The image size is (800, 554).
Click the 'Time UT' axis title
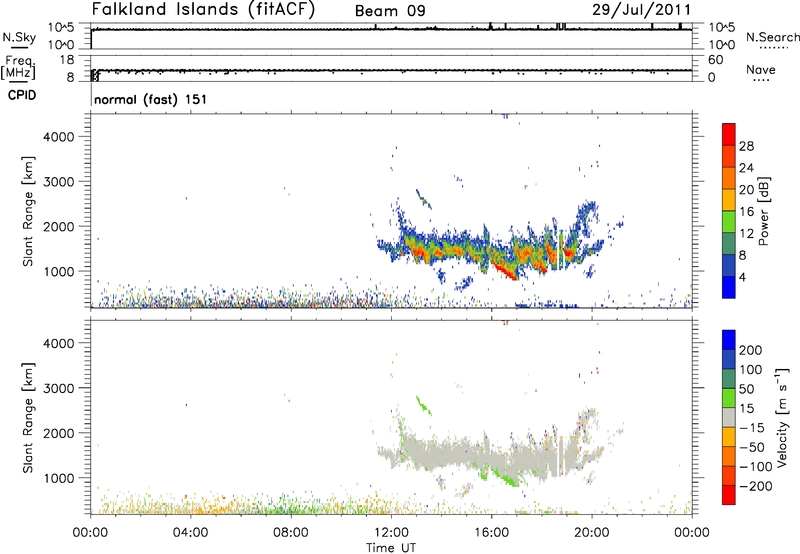click(x=391, y=548)
